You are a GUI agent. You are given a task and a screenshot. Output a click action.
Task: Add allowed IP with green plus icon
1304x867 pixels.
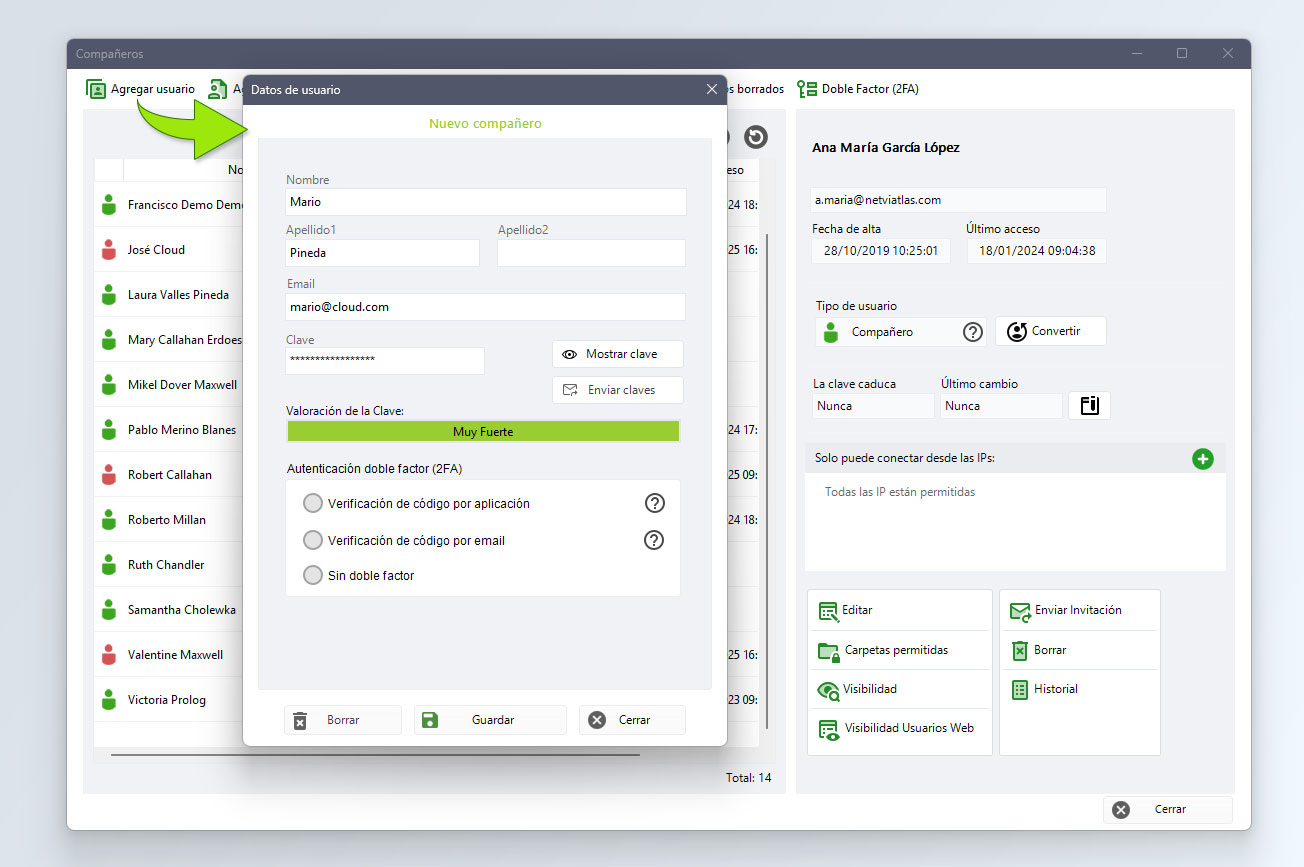point(1203,459)
